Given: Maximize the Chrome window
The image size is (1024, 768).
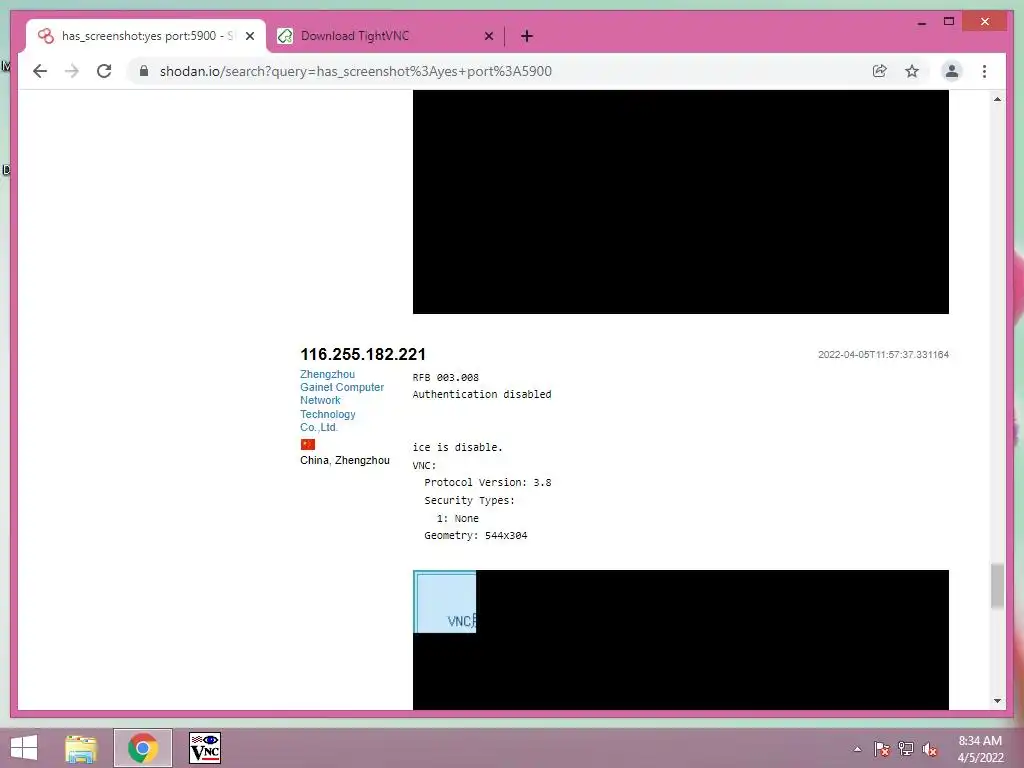Looking at the screenshot, I should click(x=949, y=22).
